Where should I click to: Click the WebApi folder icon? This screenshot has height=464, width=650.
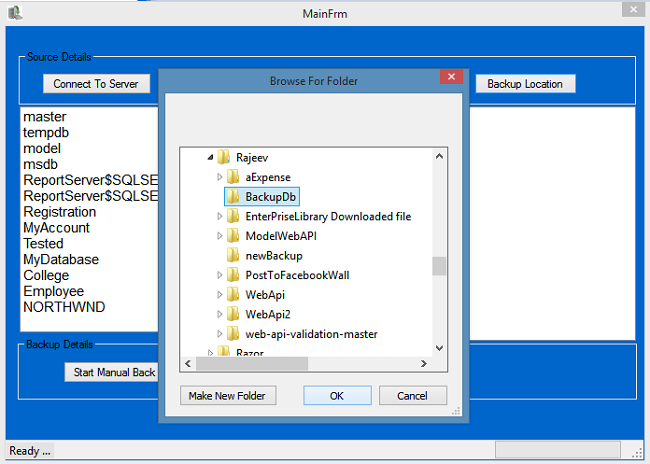(x=233, y=294)
